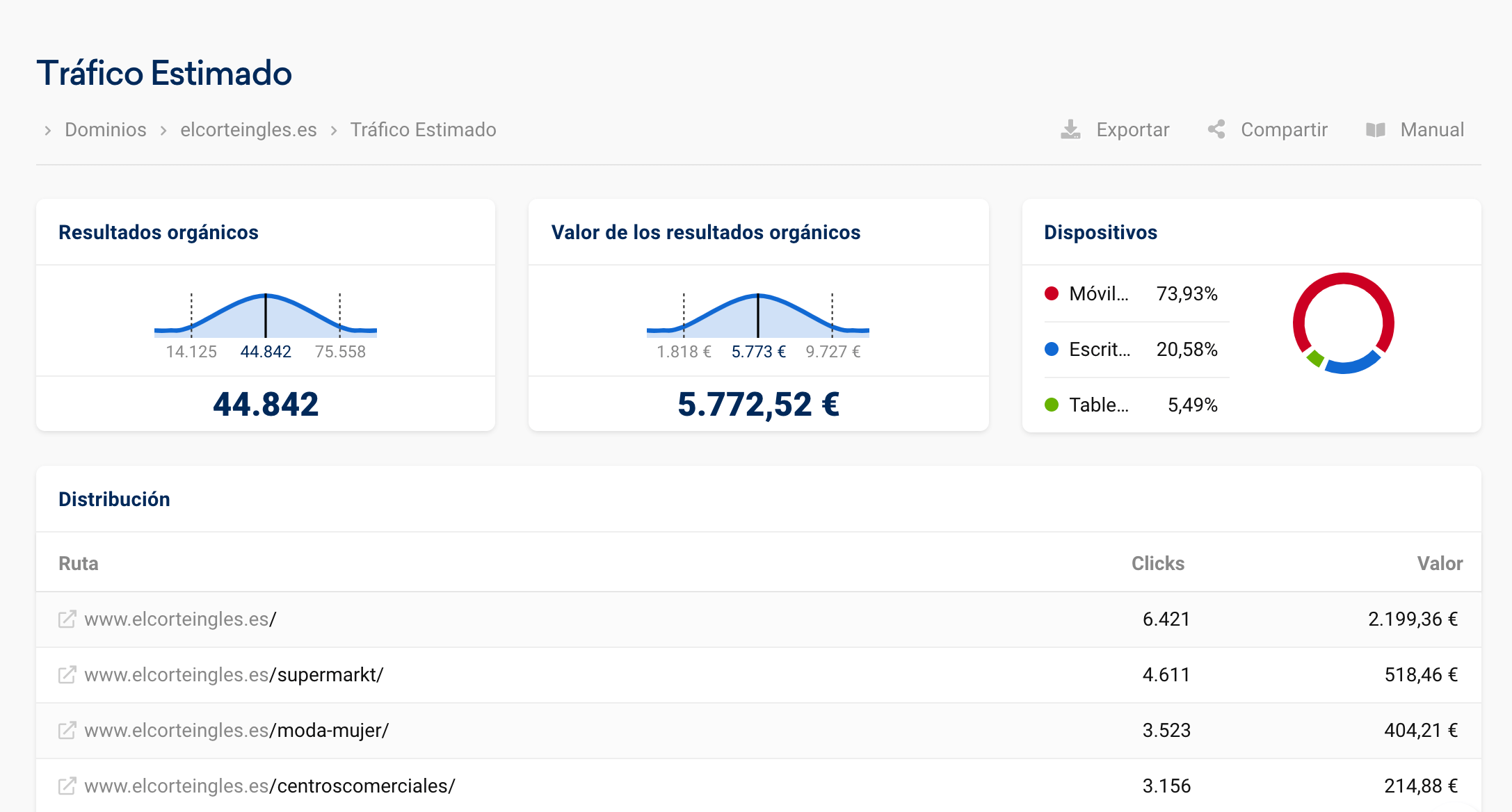Click the 75.558 upper bound label
This screenshot has height=812, width=1512.
[340, 352]
